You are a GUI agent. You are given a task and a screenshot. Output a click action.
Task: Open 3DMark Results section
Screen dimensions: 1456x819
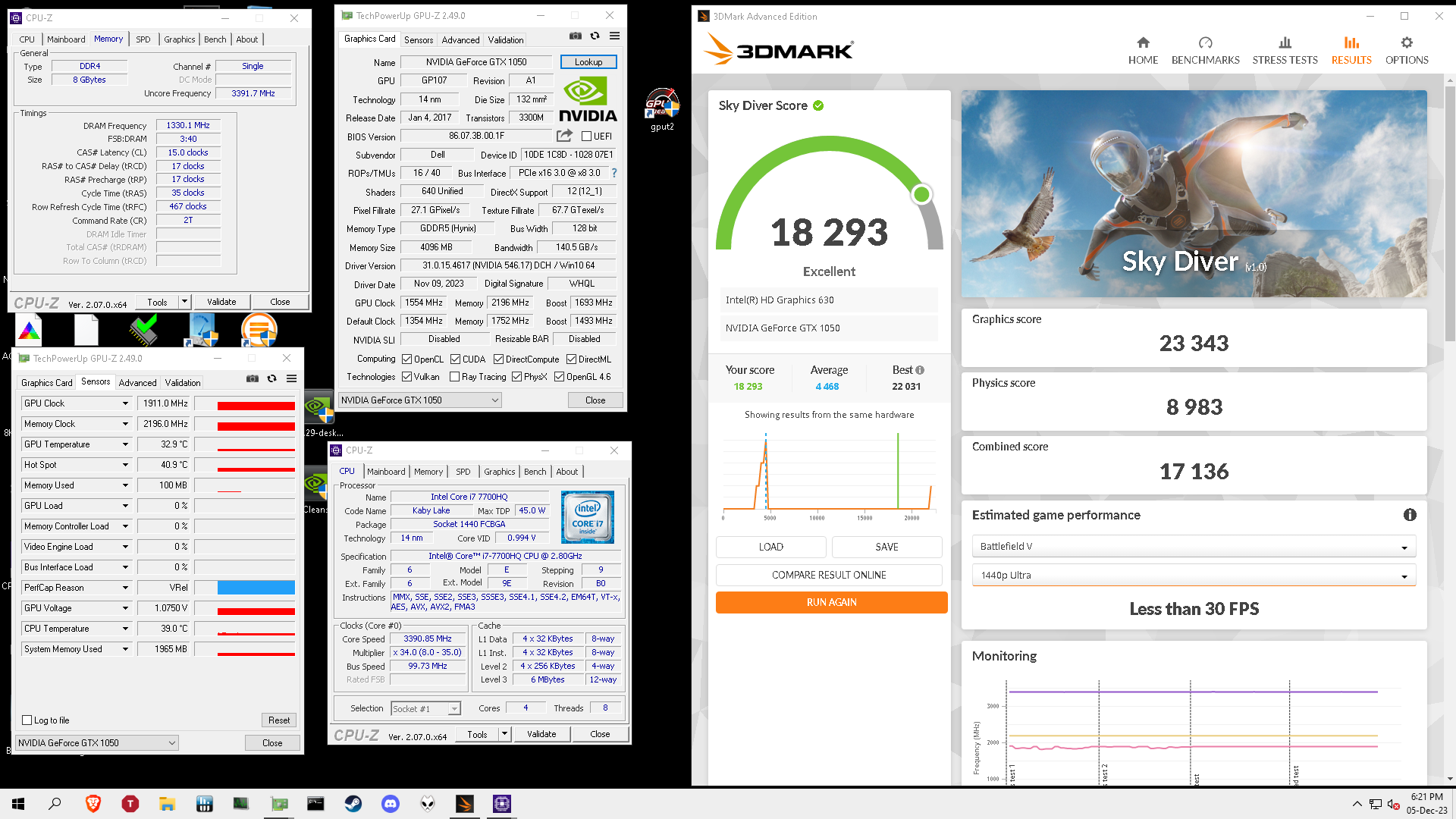(1351, 50)
